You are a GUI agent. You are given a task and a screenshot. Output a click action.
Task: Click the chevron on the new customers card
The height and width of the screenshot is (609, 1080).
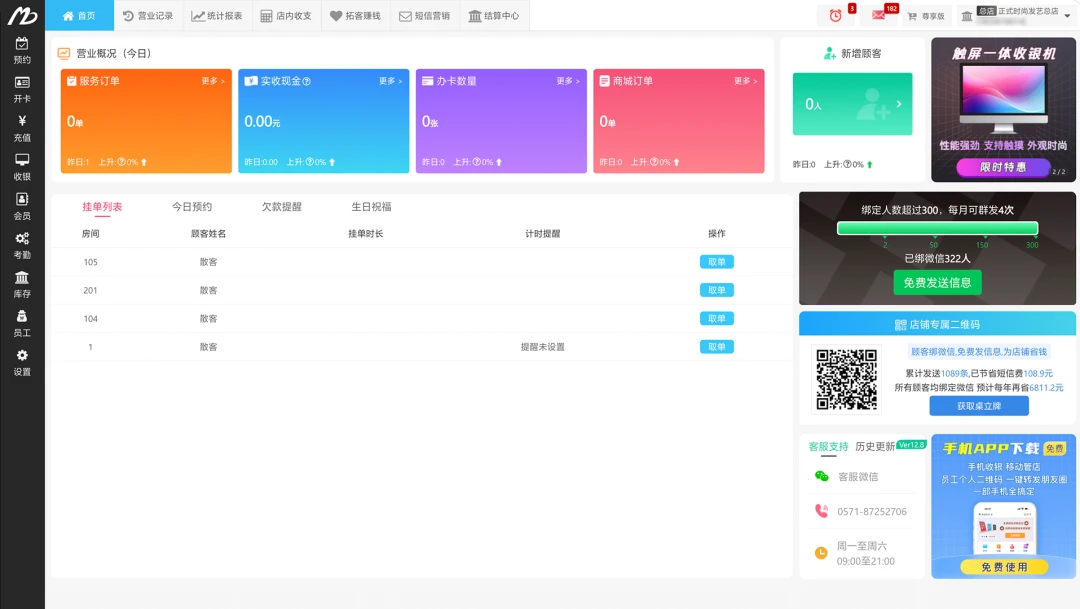[x=899, y=104]
